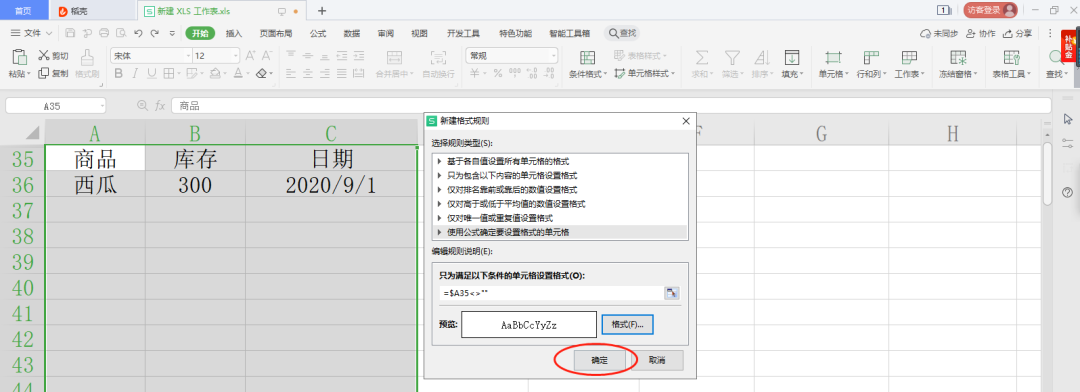Screen dimensions: 1080x392
Task: Open the 公式 ribbon tab
Action: coord(318,33)
